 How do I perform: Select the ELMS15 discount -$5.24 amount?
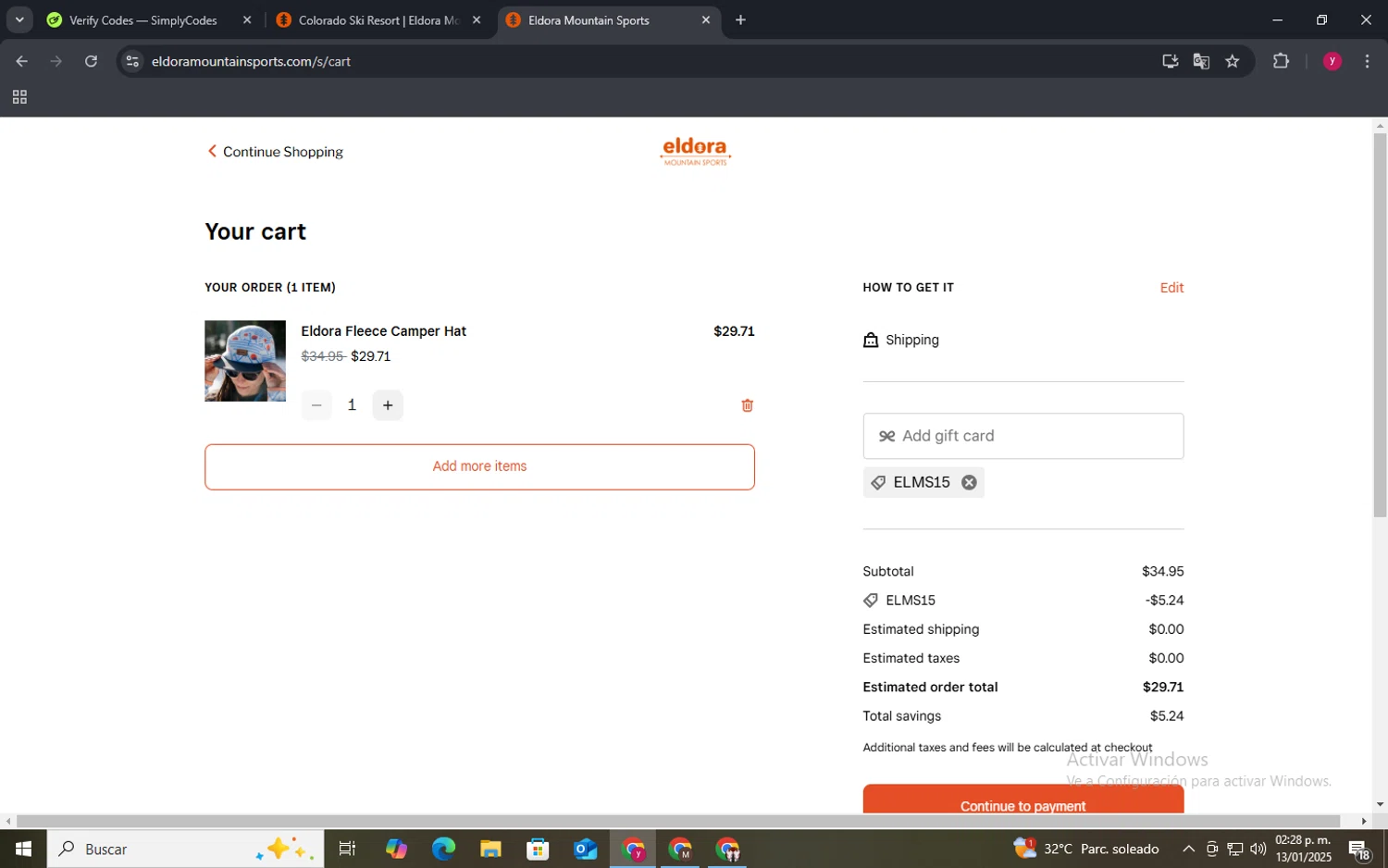coord(1164,601)
